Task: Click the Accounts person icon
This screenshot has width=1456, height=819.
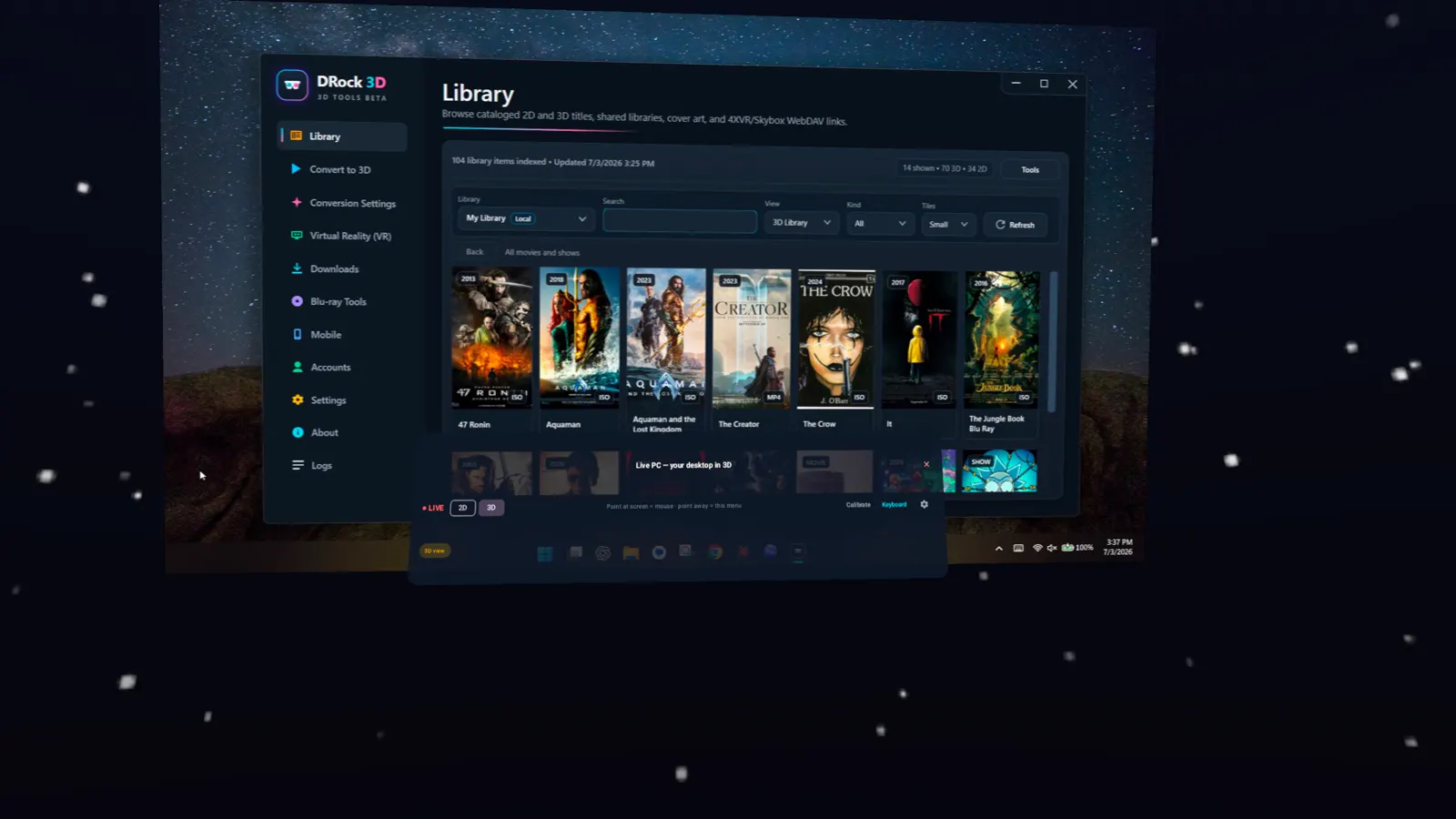Action: tap(298, 367)
